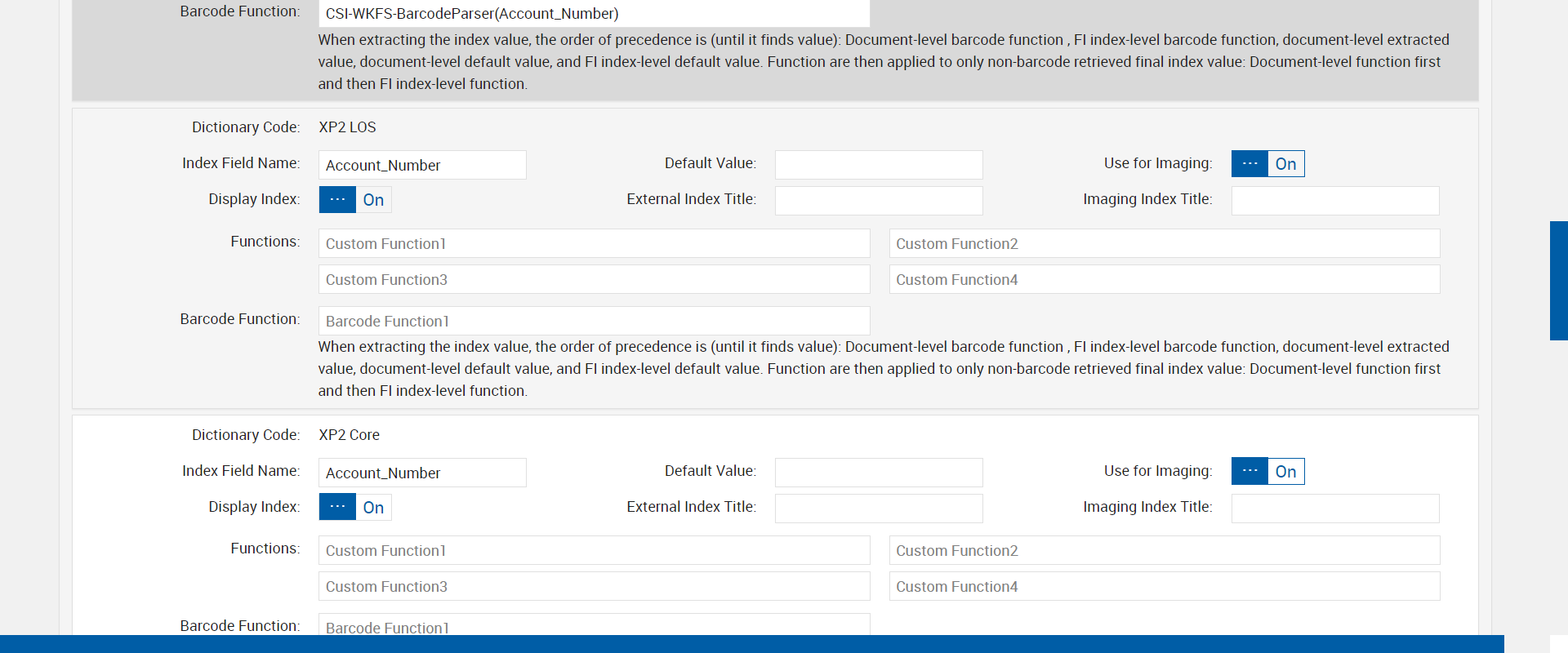Click Default Value field in XP2 Core section
1568x653 pixels.
coord(879,473)
